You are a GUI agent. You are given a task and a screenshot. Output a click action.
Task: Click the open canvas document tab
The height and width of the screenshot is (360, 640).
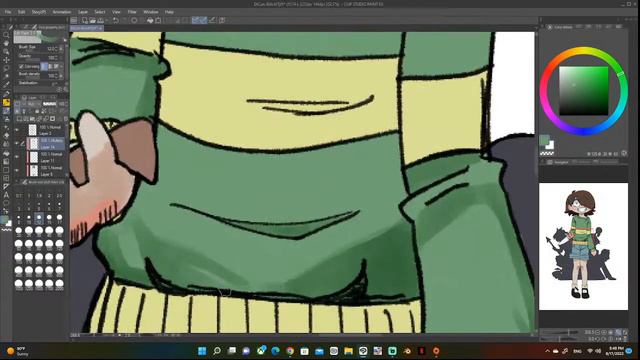(x=86, y=28)
